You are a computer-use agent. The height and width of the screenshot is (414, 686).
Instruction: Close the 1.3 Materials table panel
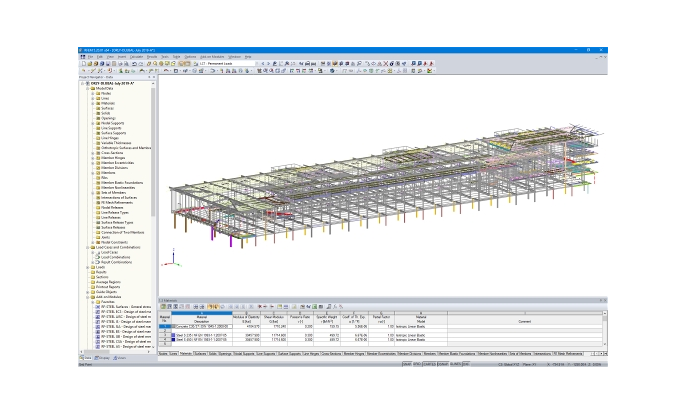pyautogui.click(x=605, y=300)
